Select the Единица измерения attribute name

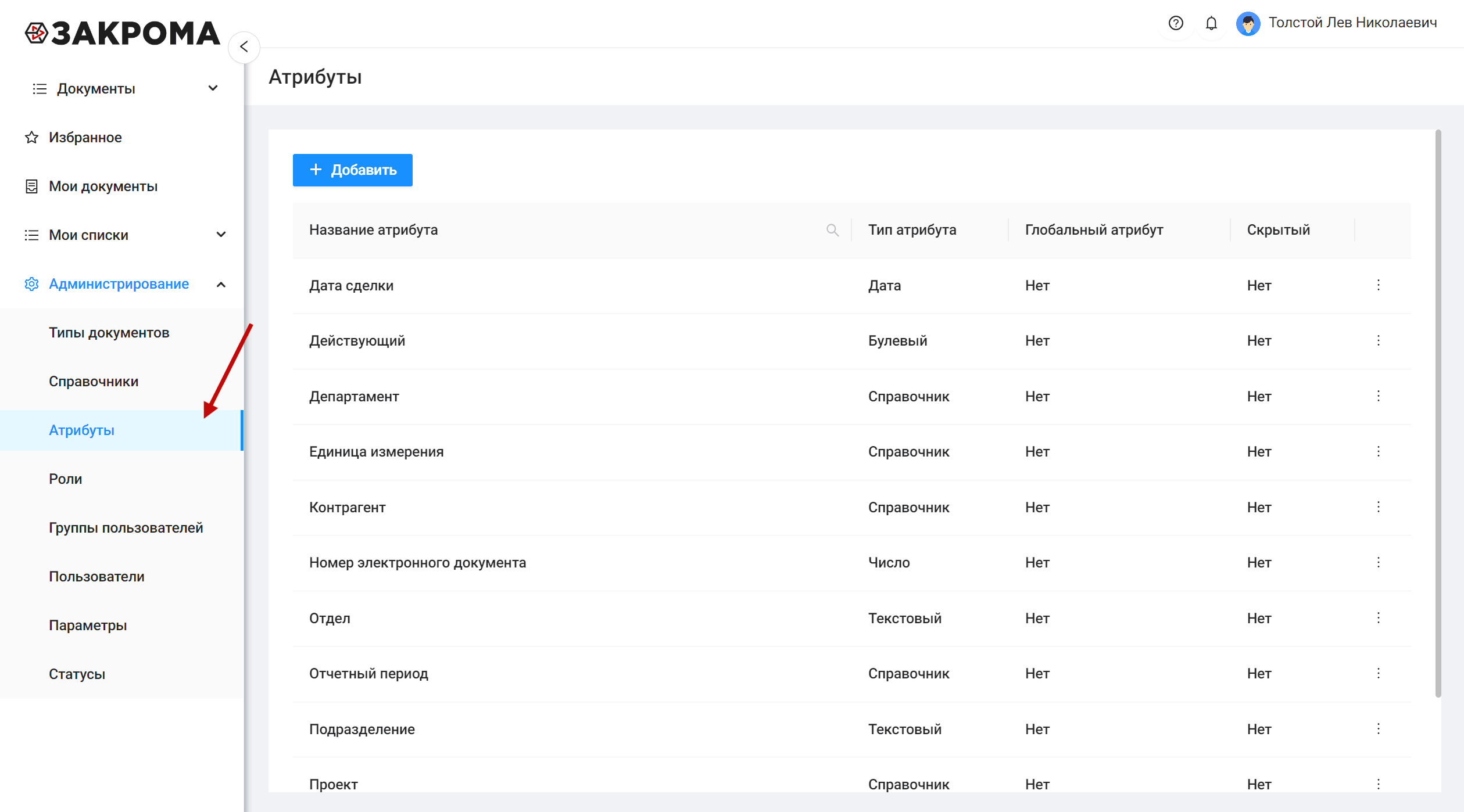pyautogui.click(x=376, y=452)
